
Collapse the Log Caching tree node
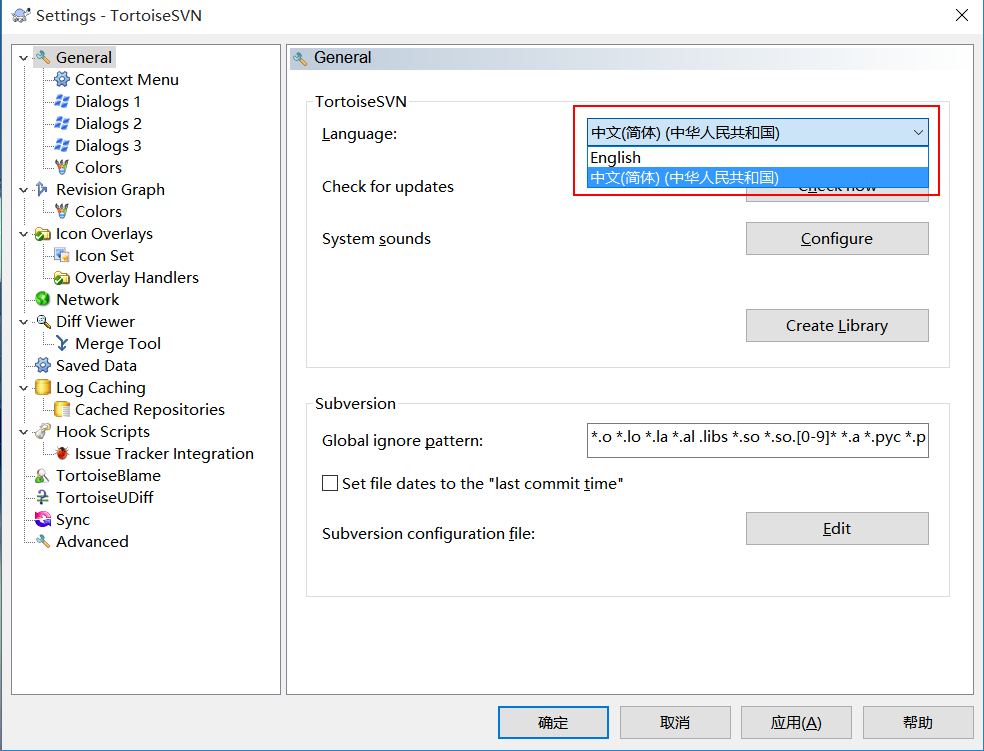tap(24, 388)
